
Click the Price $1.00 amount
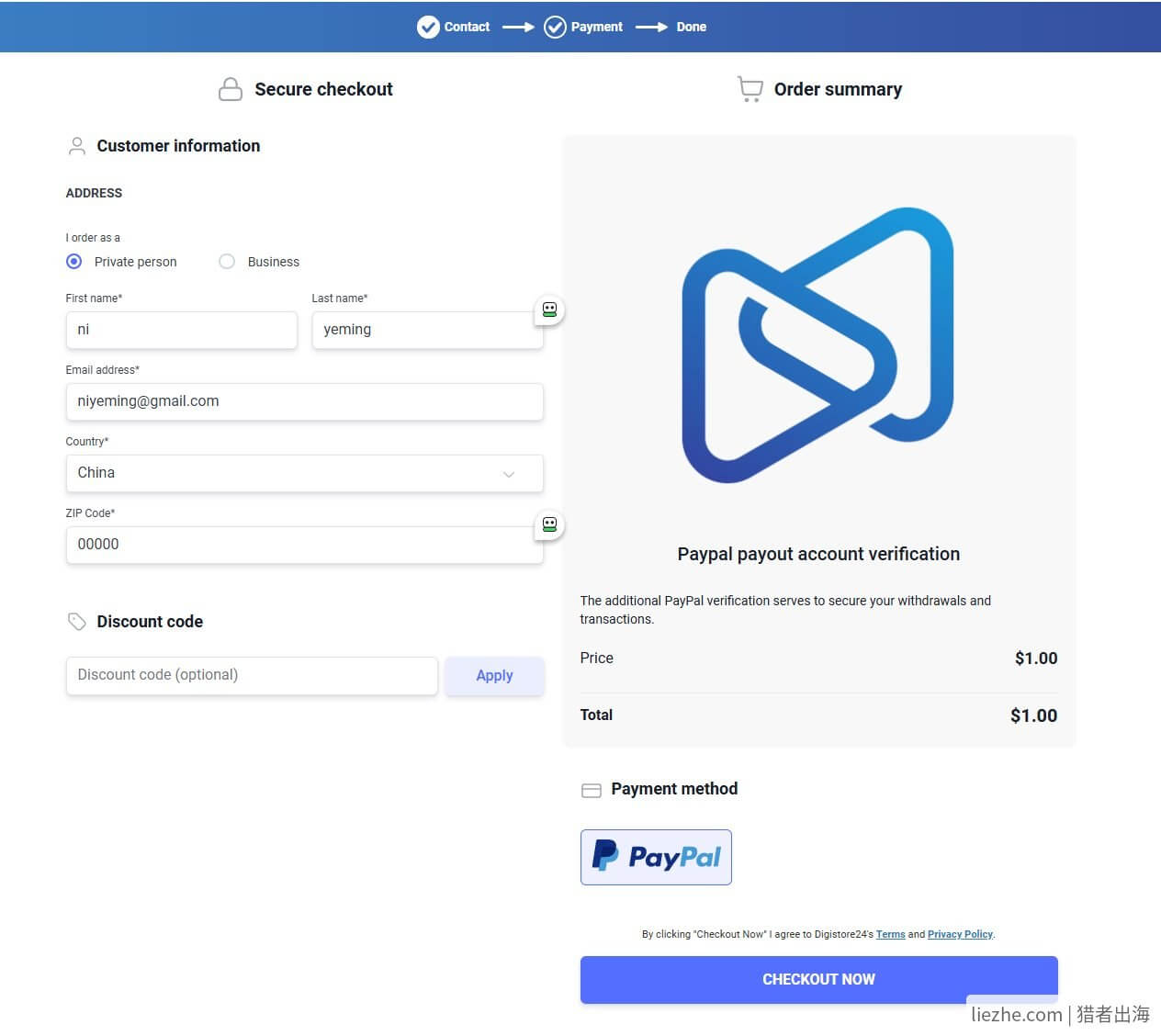tap(1036, 659)
